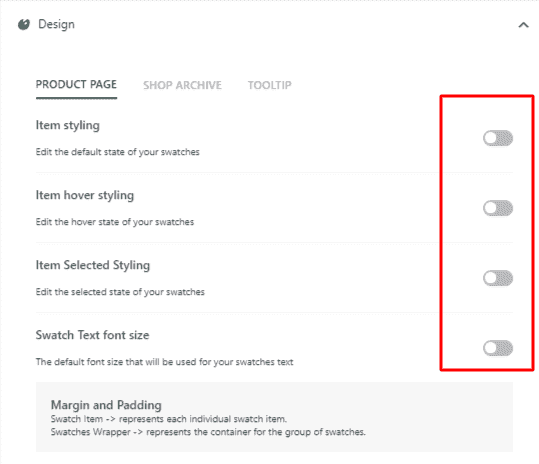Toggle the Item Selected Styling switch

[498, 278]
